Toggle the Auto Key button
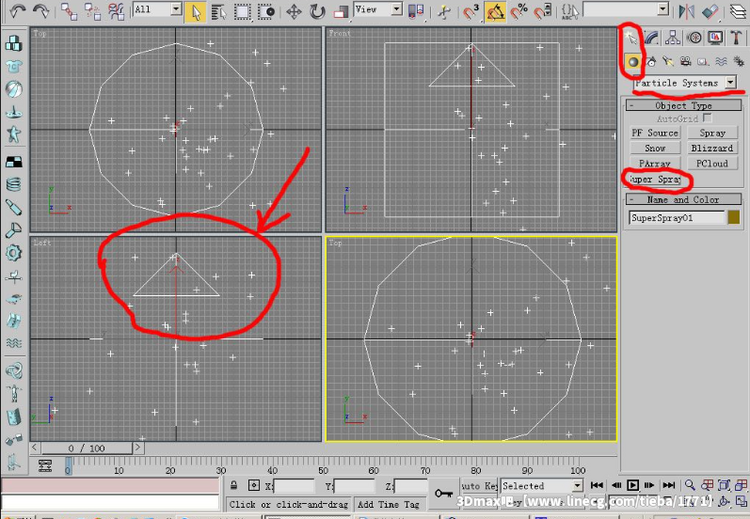The image size is (750, 519). click(x=479, y=486)
